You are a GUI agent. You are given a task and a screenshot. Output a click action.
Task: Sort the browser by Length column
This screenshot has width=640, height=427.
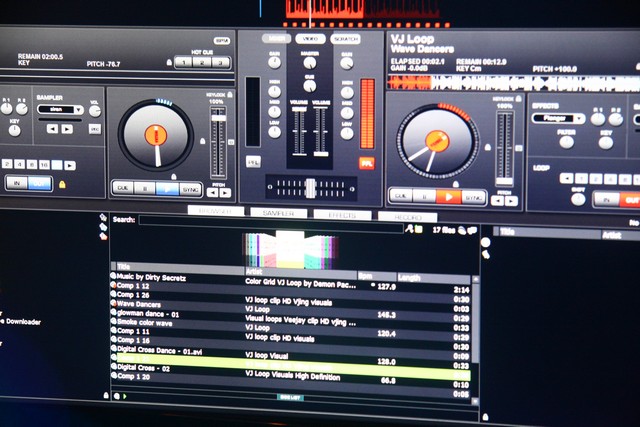tap(433, 278)
